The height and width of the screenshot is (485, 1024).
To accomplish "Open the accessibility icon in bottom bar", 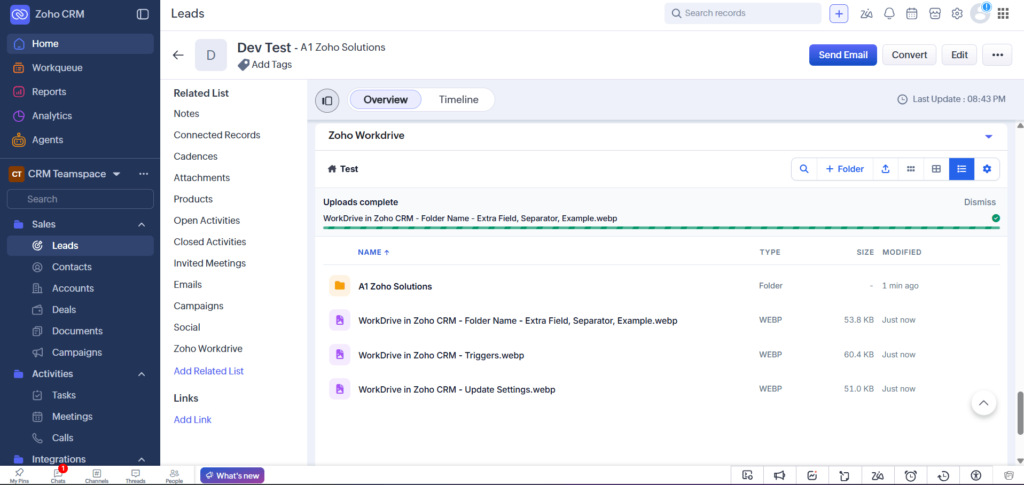I will coord(976,475).
